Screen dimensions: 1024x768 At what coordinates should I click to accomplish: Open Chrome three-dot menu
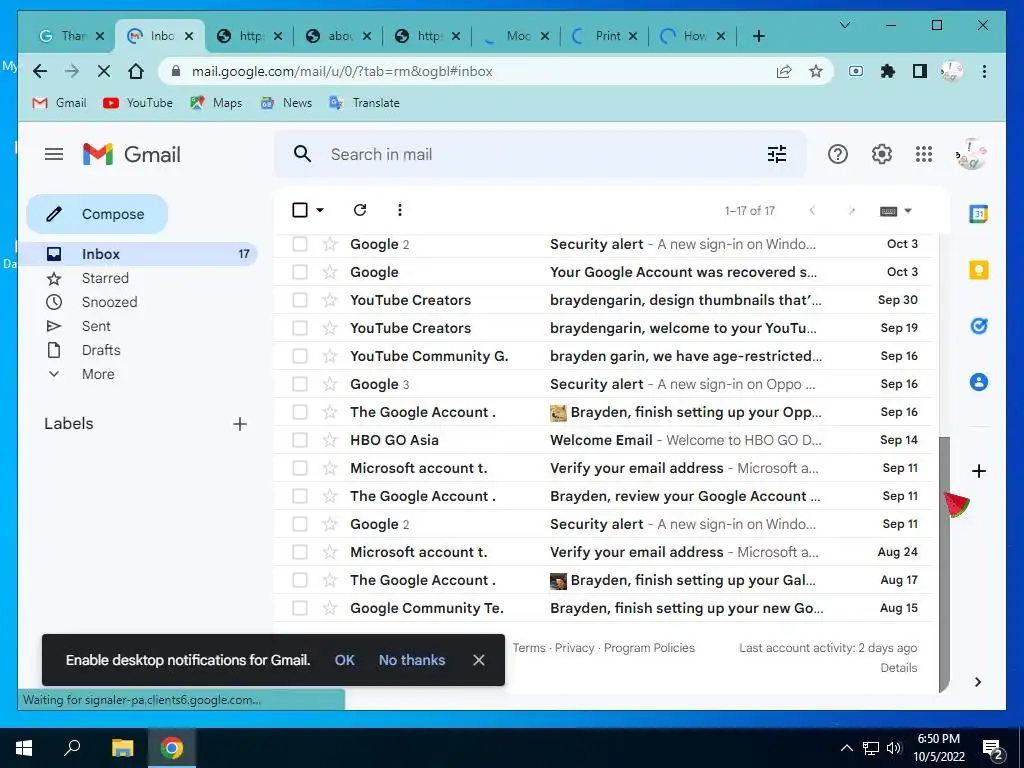[x=984, y=71]
